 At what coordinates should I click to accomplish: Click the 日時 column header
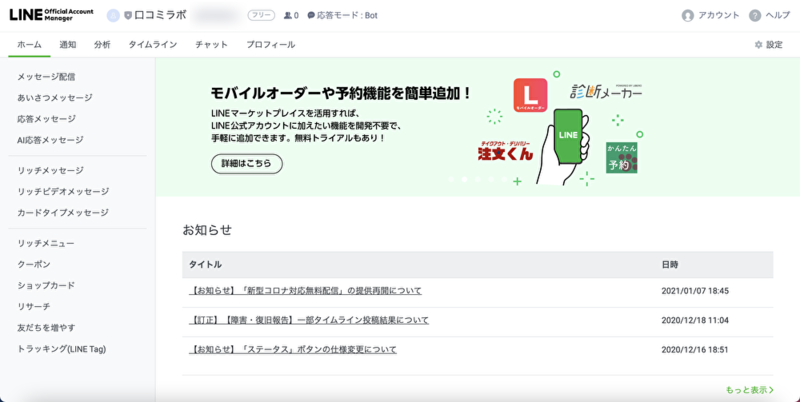pyautogui.click(x=670, y=265)
